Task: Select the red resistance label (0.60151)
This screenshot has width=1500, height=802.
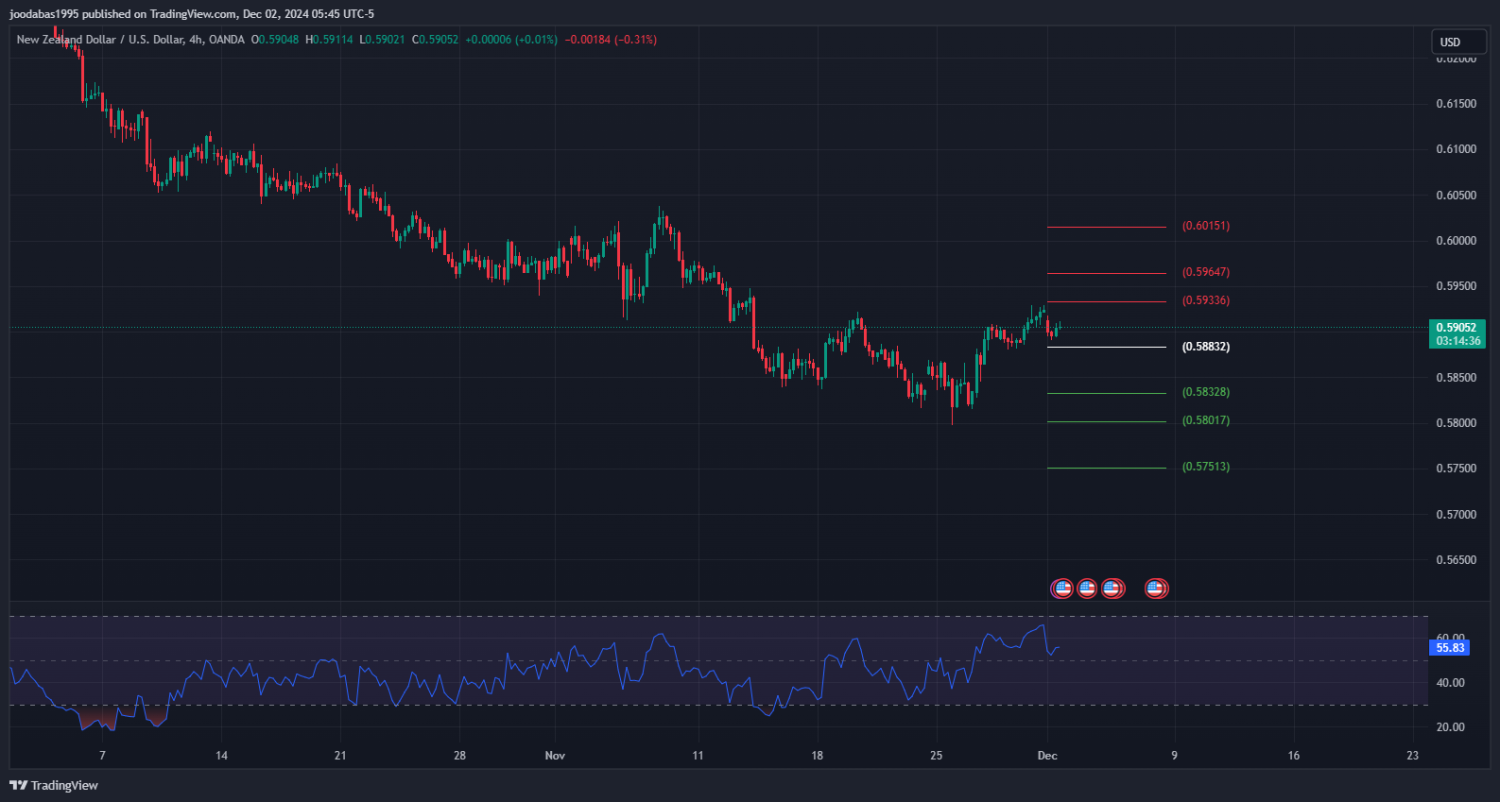Action: coord(1205,226)
